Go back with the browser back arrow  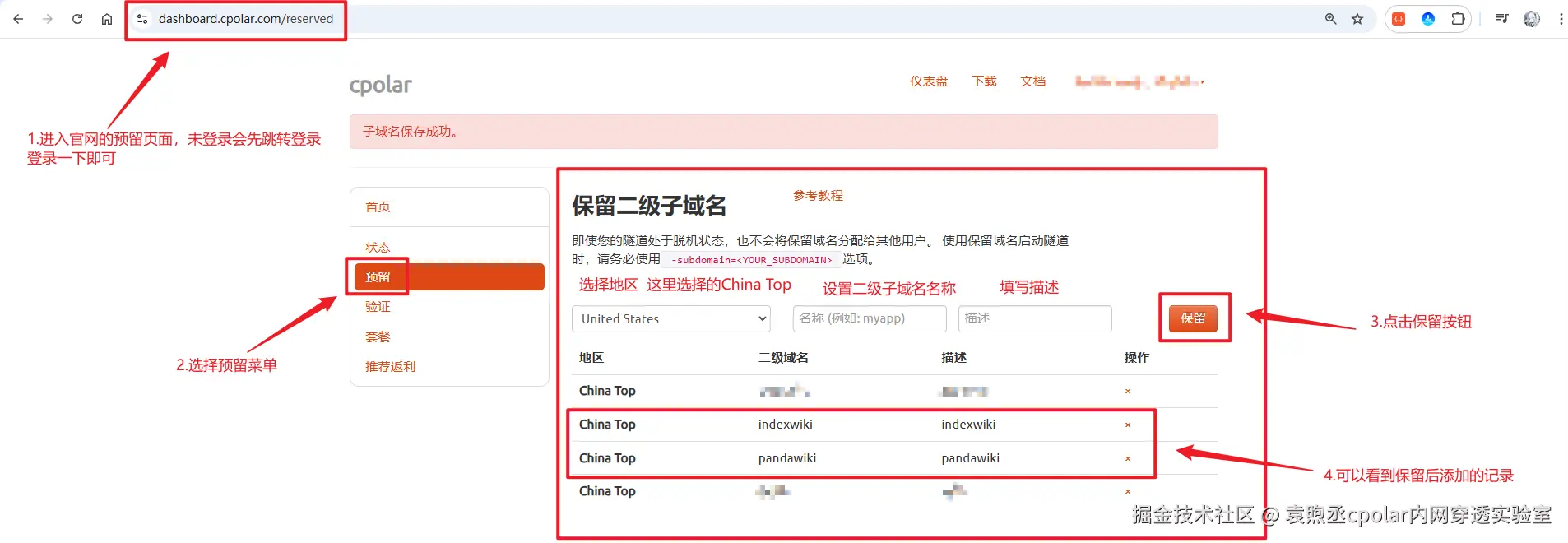click(x=18, y=19)
